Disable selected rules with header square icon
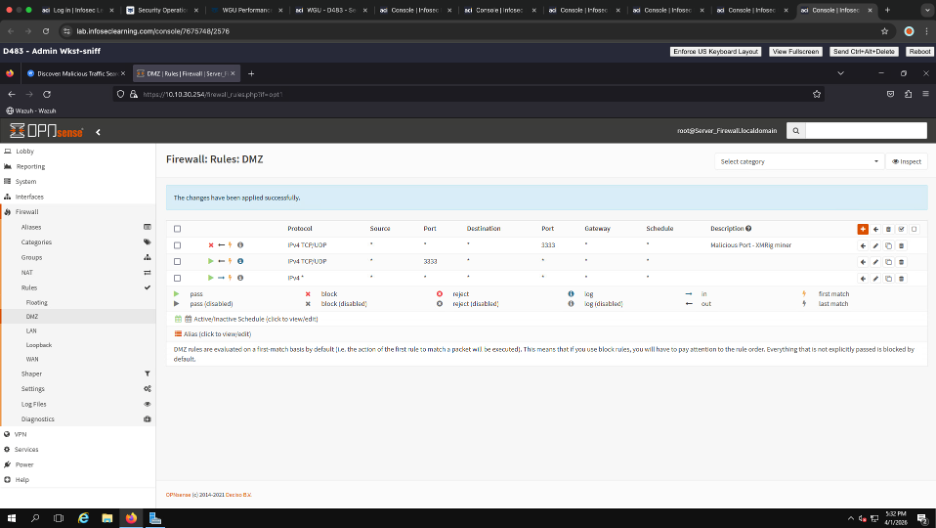 [914, 229]
